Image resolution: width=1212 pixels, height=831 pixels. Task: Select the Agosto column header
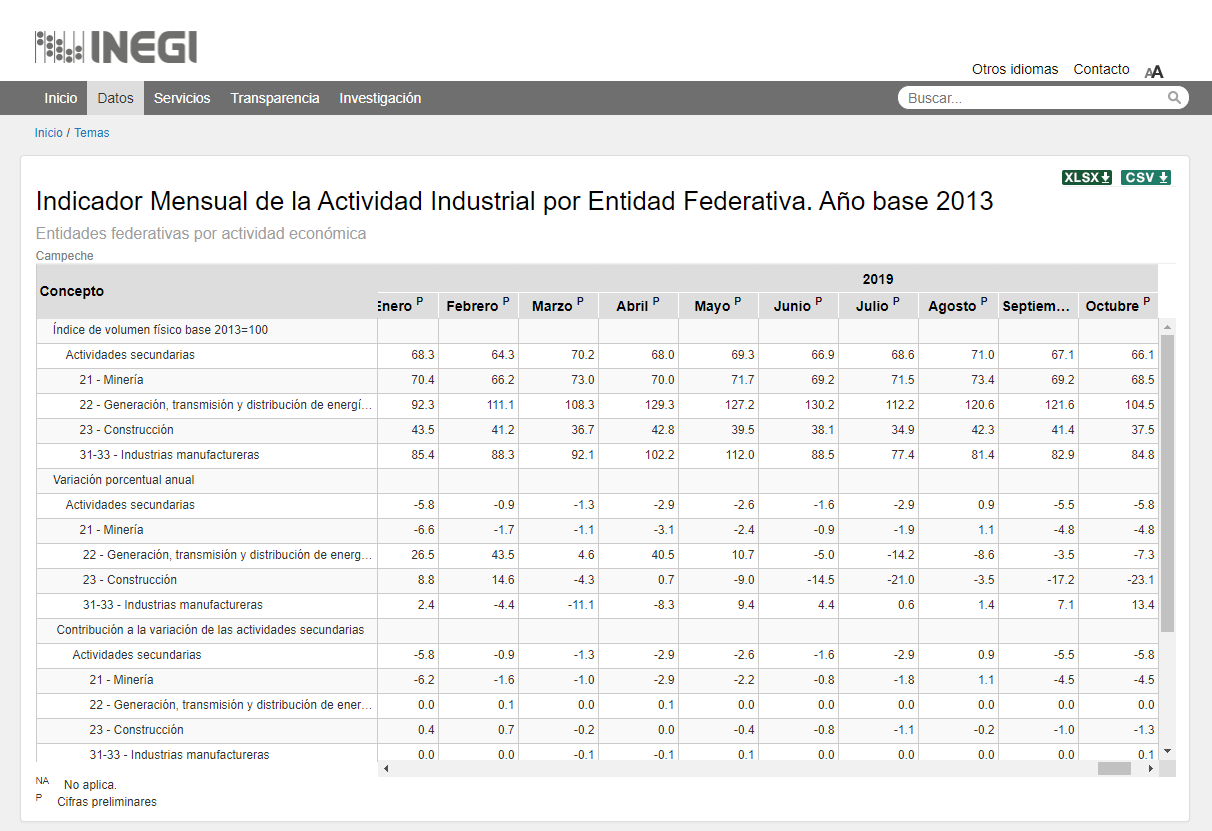click(x=958, y=306)
